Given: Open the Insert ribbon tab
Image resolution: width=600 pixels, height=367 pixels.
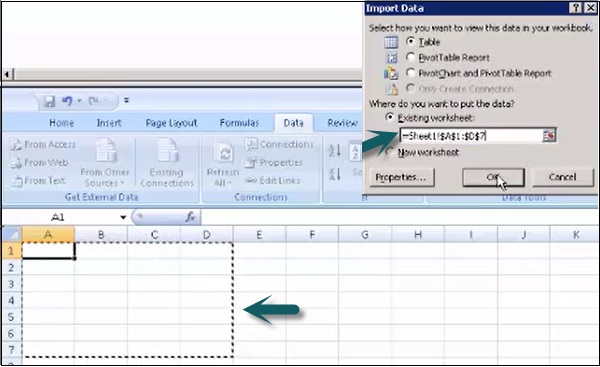Looking at the screenshot, I should (109, 123).
